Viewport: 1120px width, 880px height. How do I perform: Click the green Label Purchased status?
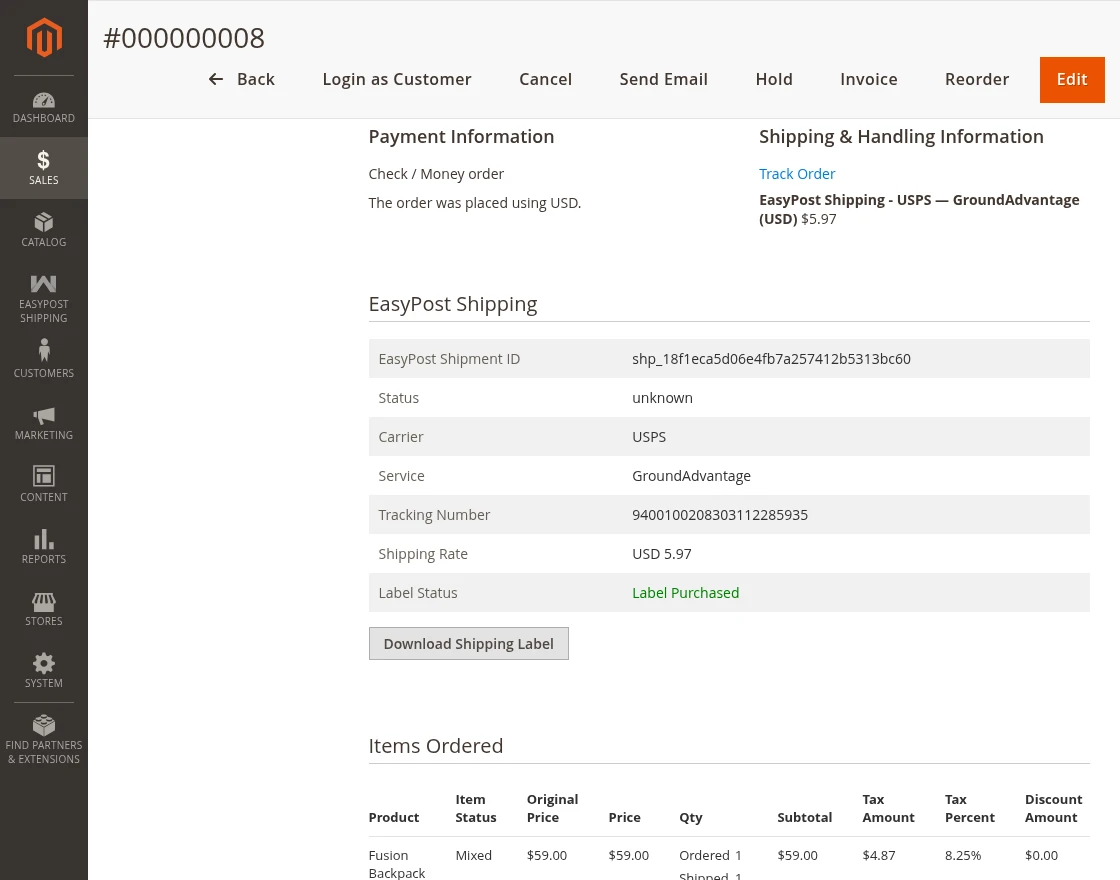pyautogui.click(x=685, y=593)
